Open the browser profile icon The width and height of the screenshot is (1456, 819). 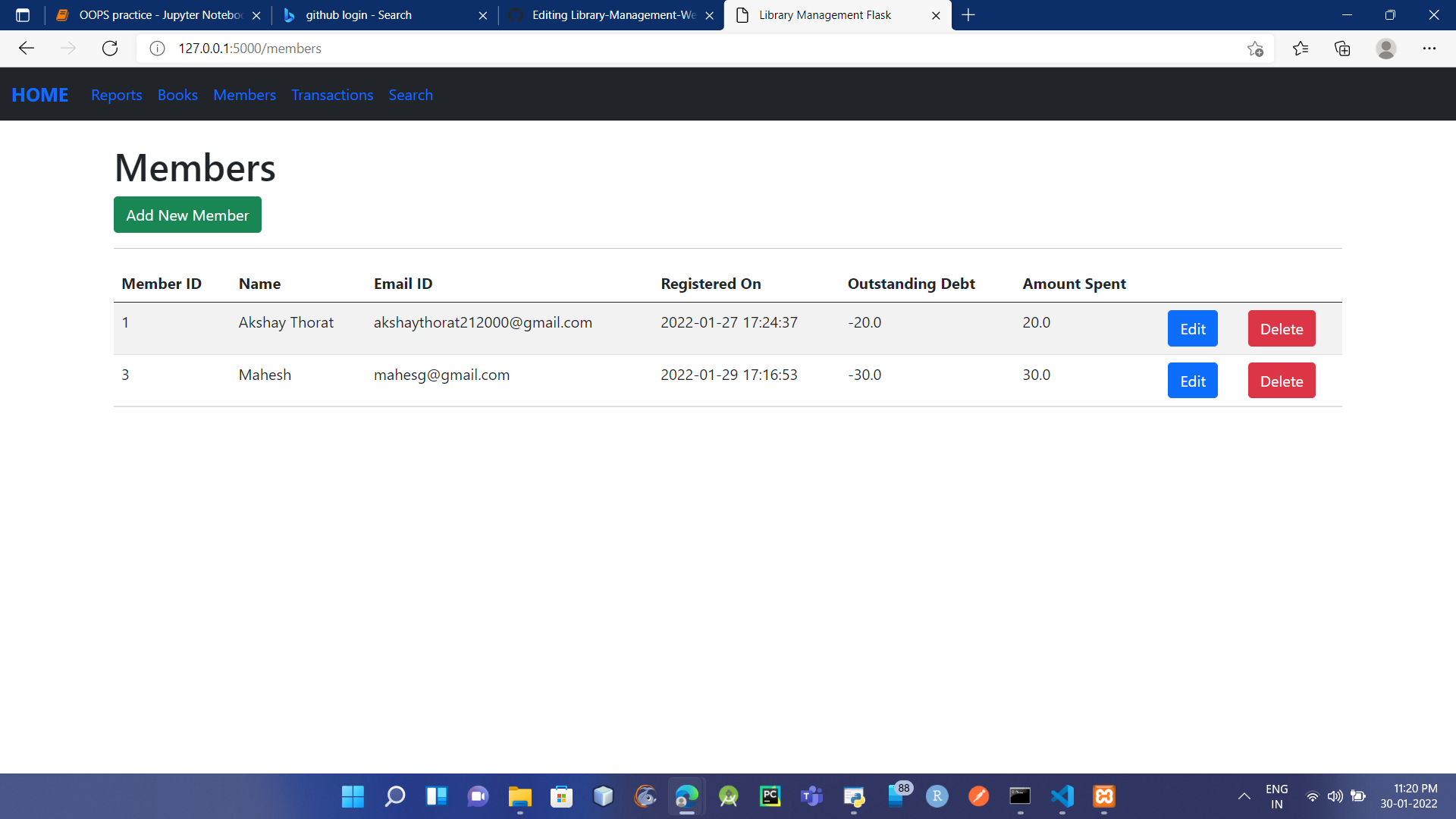pos(1386,48)
